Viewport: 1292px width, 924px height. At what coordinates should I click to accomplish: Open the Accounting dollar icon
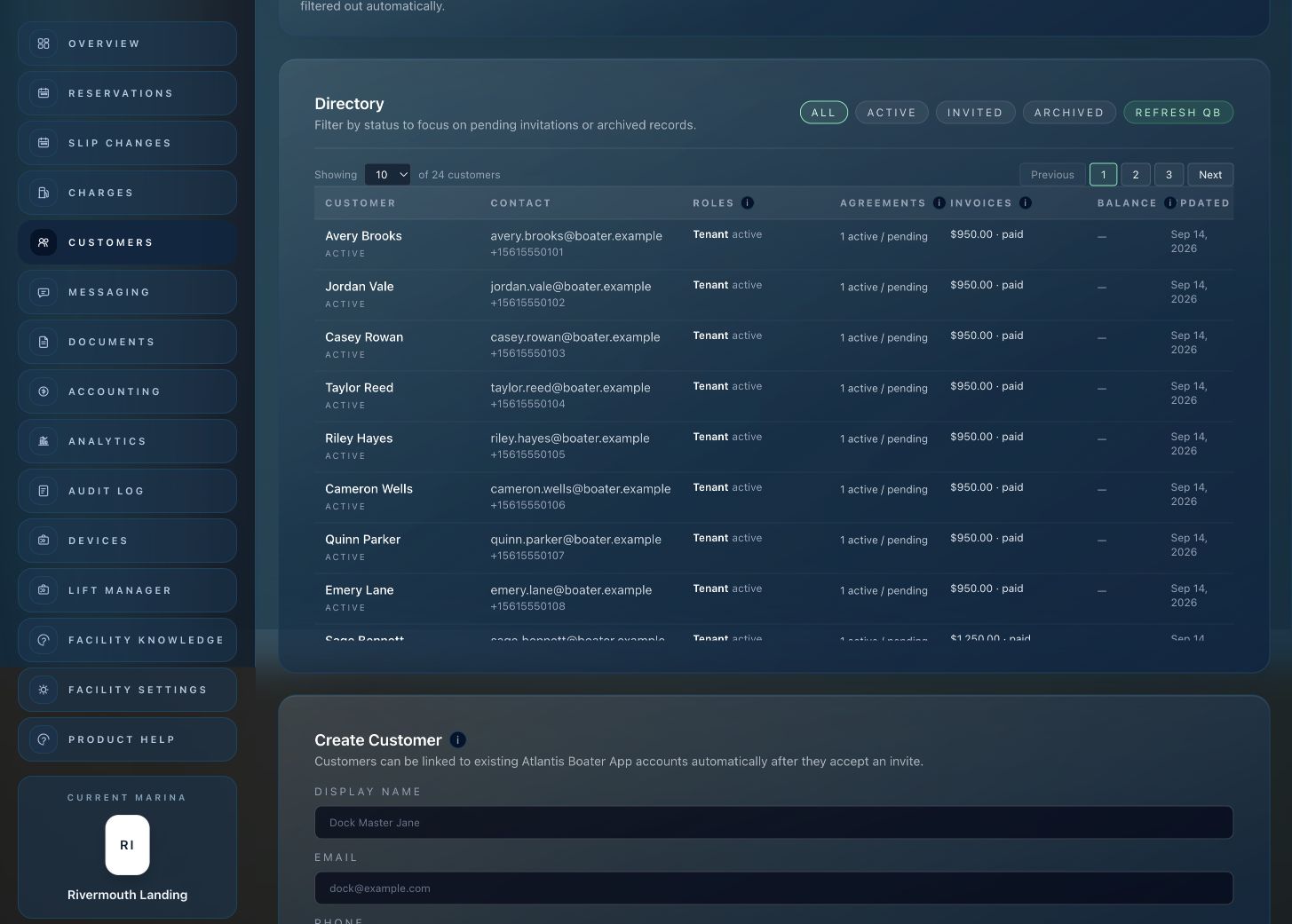click(44, 391)
